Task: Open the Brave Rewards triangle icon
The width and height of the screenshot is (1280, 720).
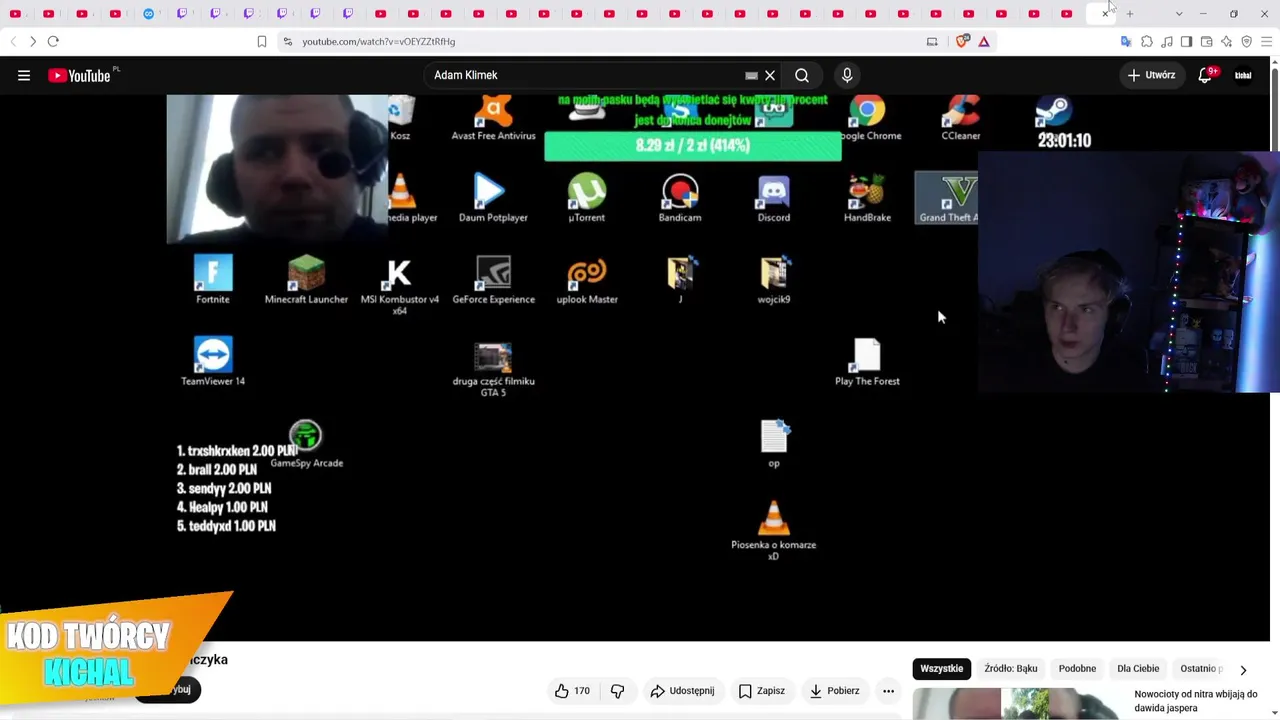Action: [x=984, y=41]
